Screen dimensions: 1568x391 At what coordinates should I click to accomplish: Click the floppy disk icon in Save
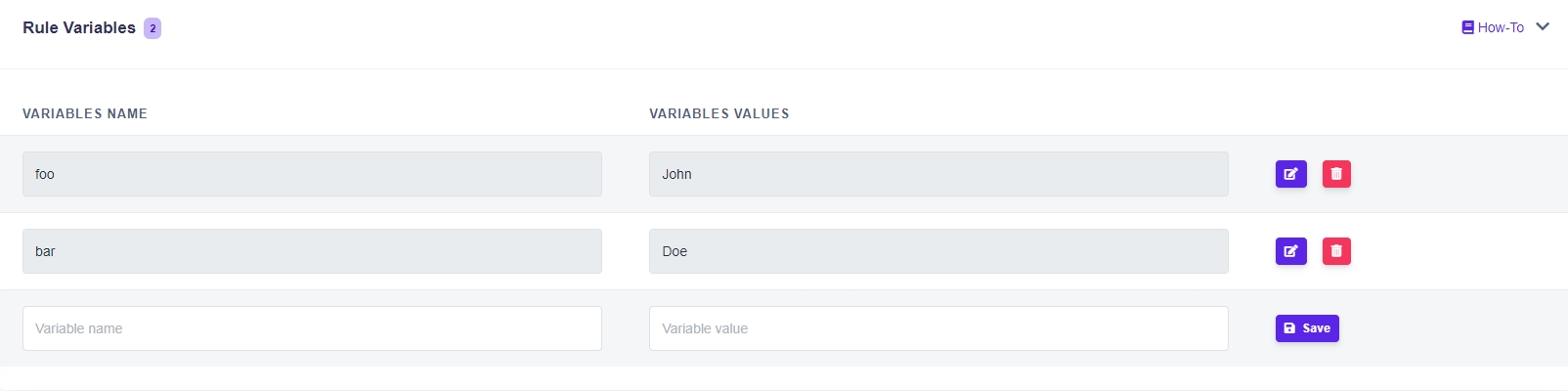[1289, 328]
